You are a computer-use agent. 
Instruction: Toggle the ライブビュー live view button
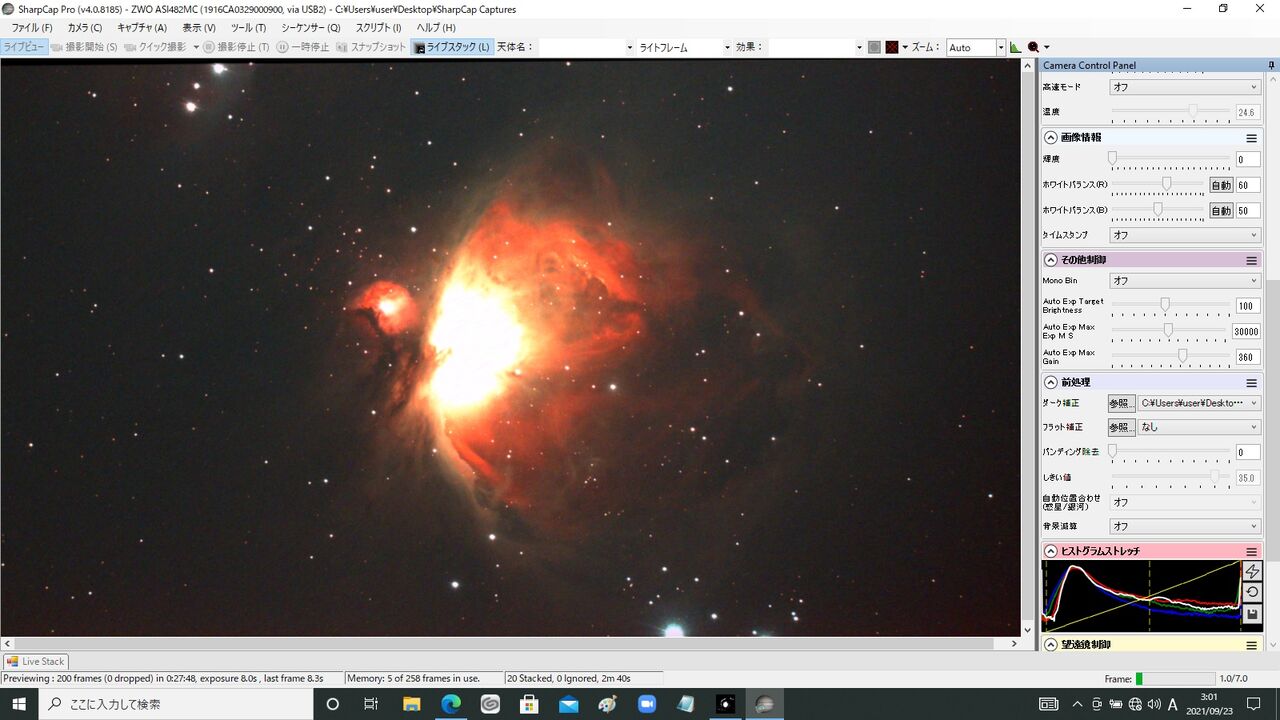tap(24, 47)
